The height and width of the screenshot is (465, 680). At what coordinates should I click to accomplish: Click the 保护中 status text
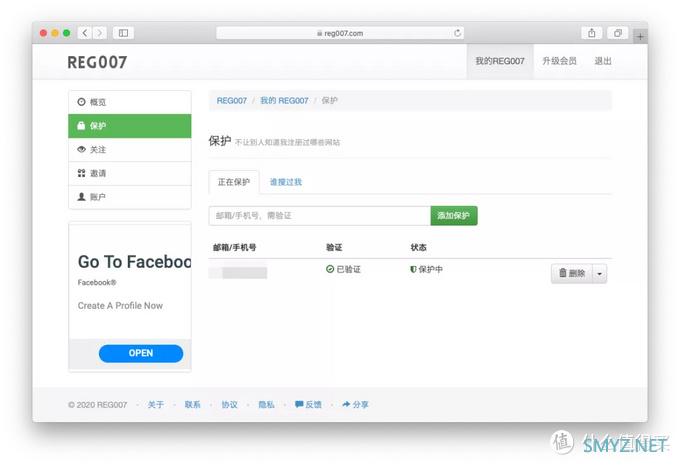point(426,269)
